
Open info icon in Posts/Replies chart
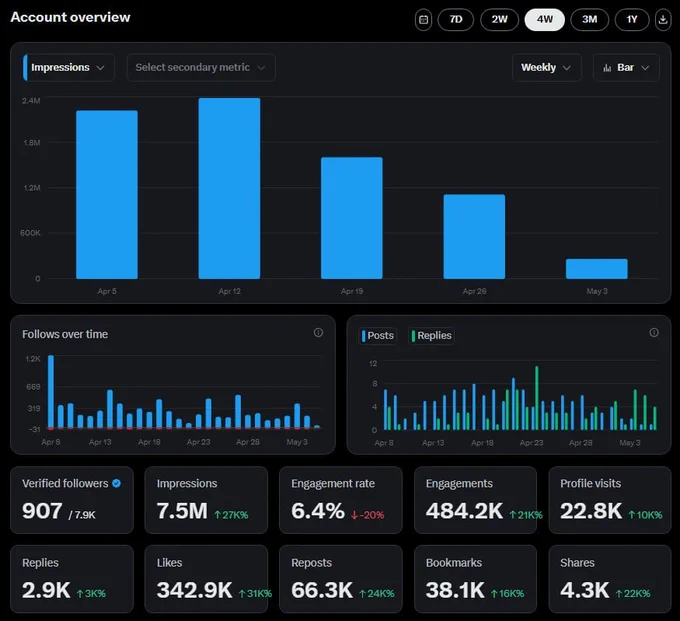click(654, 333)
